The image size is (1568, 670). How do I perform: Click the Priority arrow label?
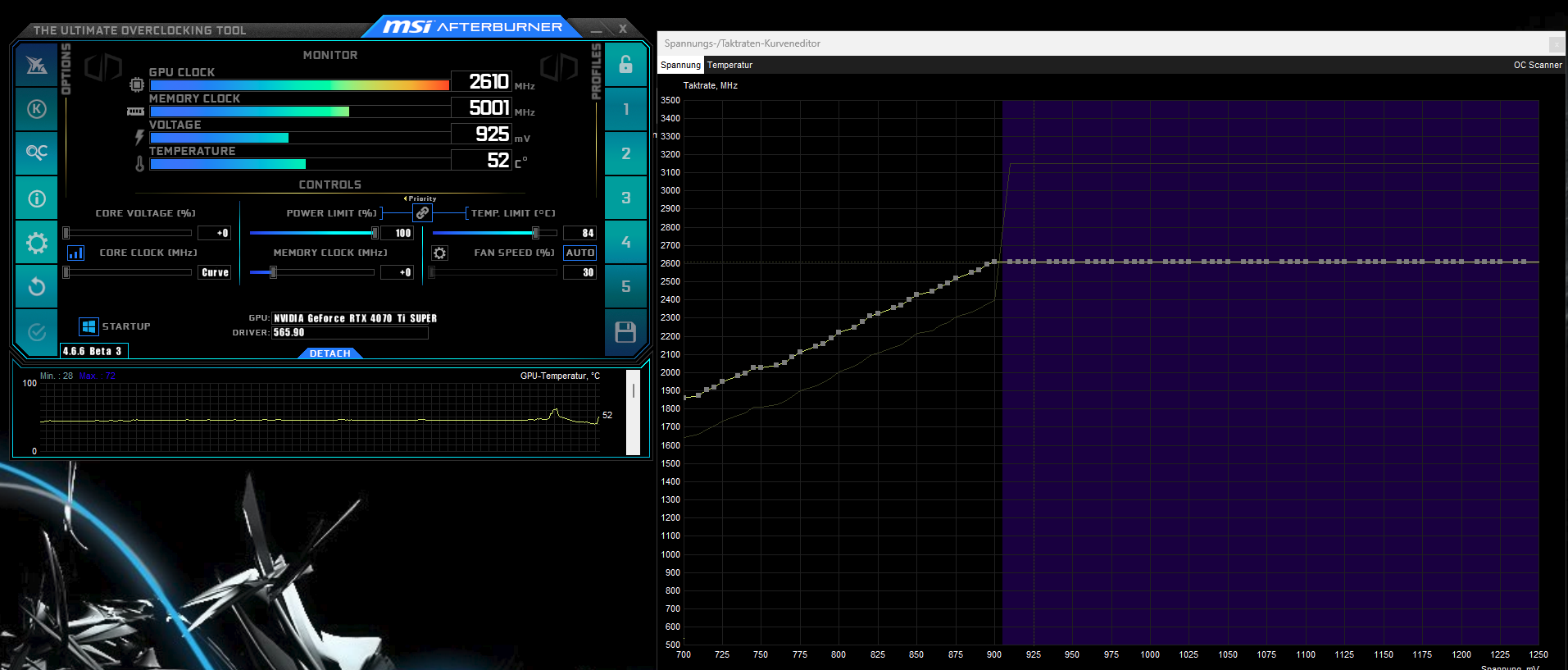420,198
